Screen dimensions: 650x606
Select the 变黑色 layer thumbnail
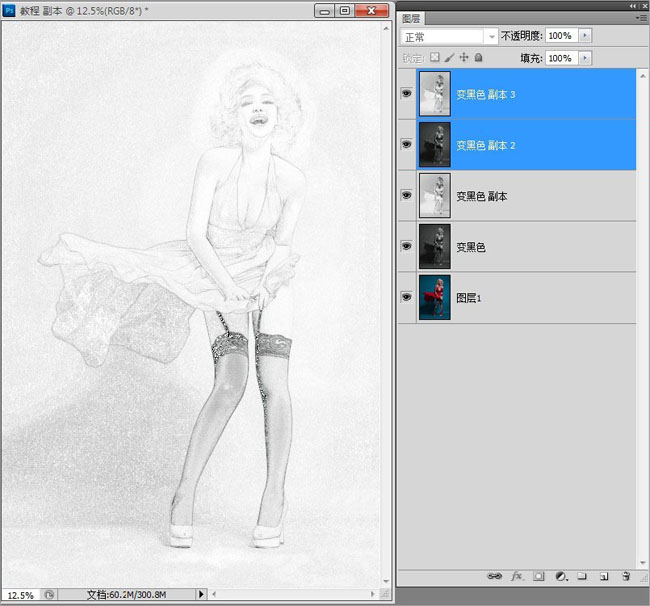[434, 247]
